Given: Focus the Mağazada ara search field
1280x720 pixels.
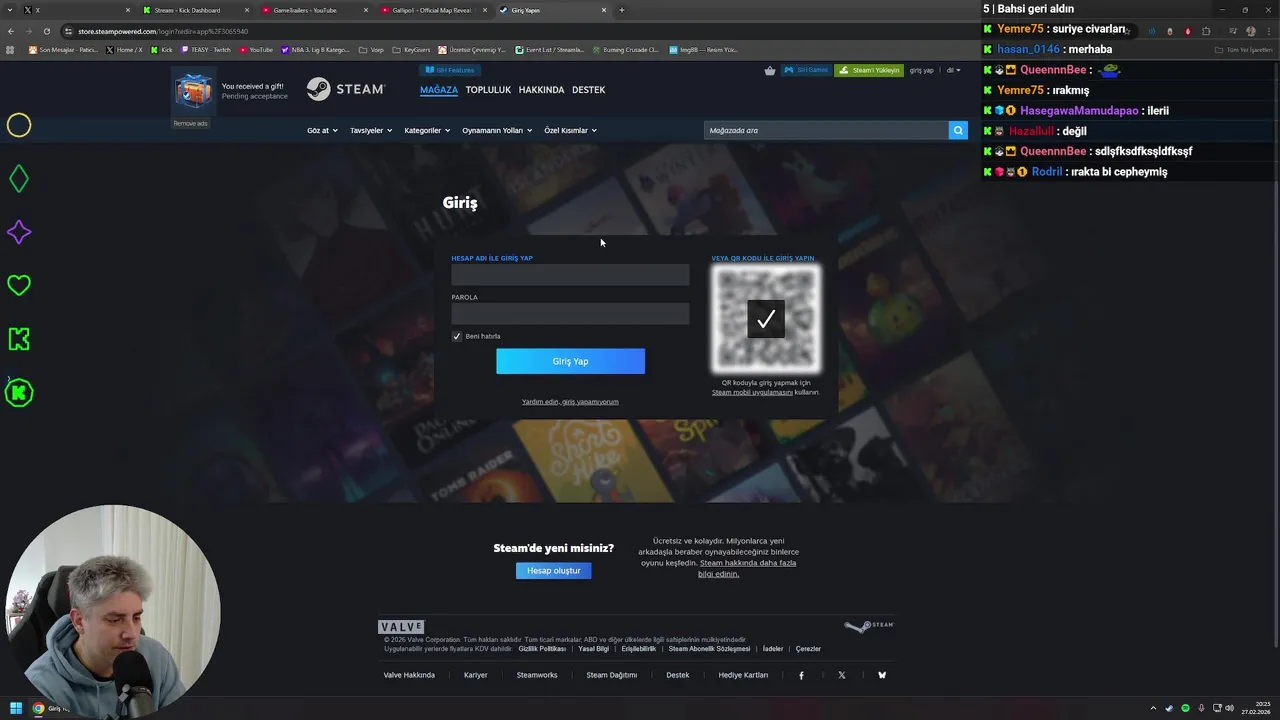Looking at the screenshot, I should point(826,130).
